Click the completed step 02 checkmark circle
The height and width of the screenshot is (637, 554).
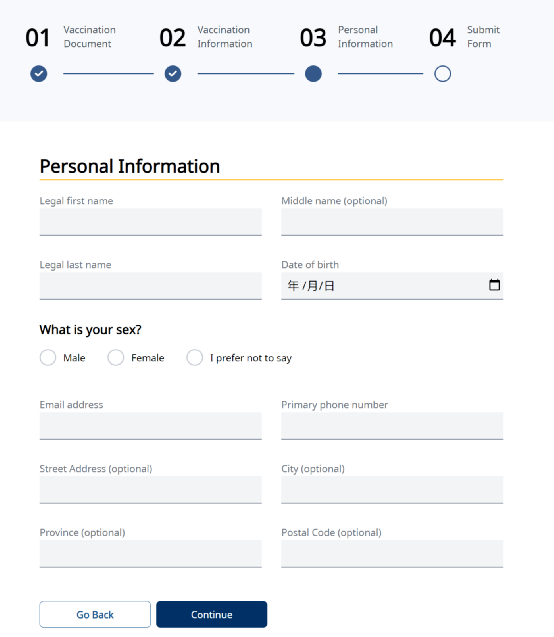173,74
